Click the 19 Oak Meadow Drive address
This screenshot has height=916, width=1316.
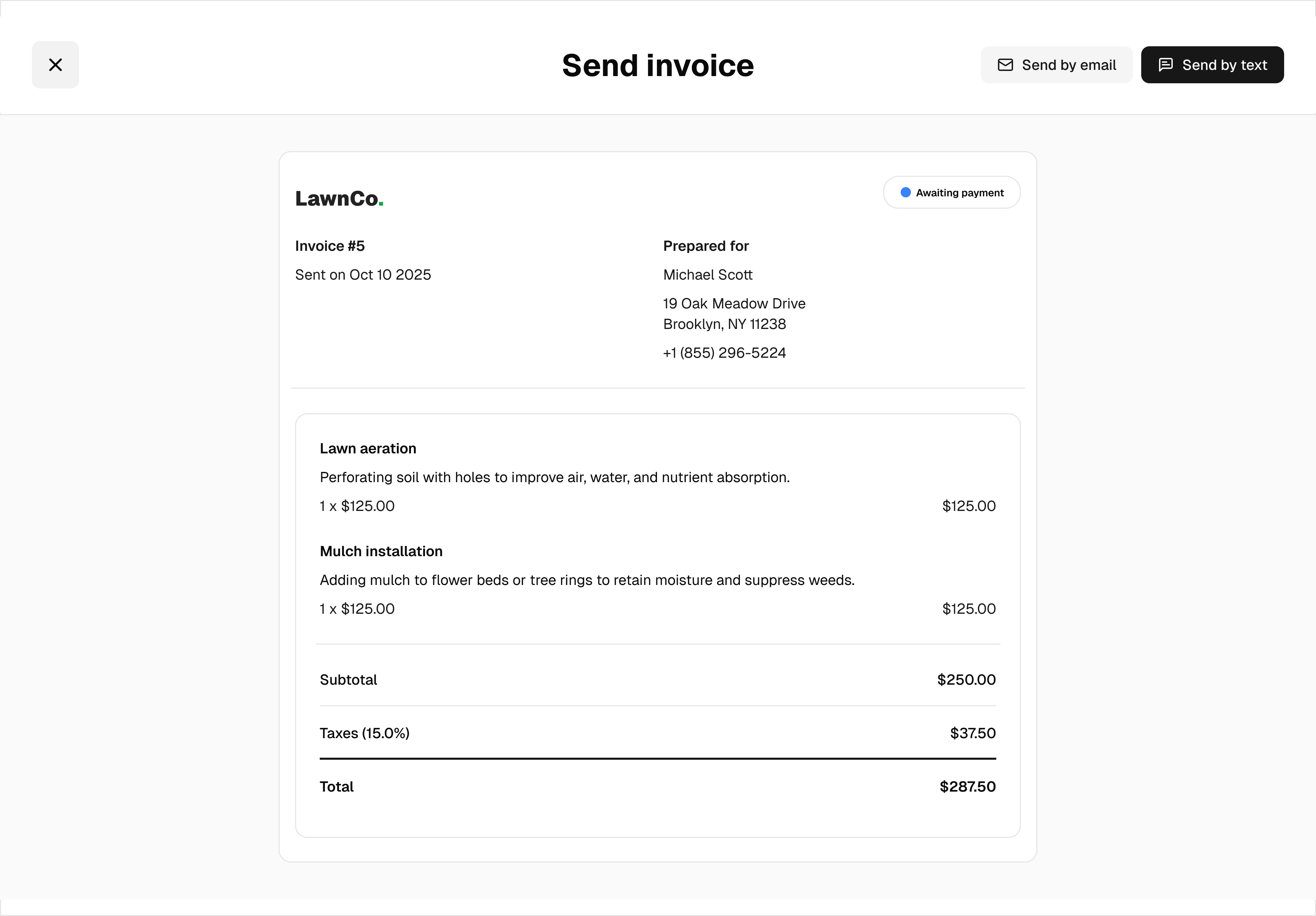click(x=734, y=303)
